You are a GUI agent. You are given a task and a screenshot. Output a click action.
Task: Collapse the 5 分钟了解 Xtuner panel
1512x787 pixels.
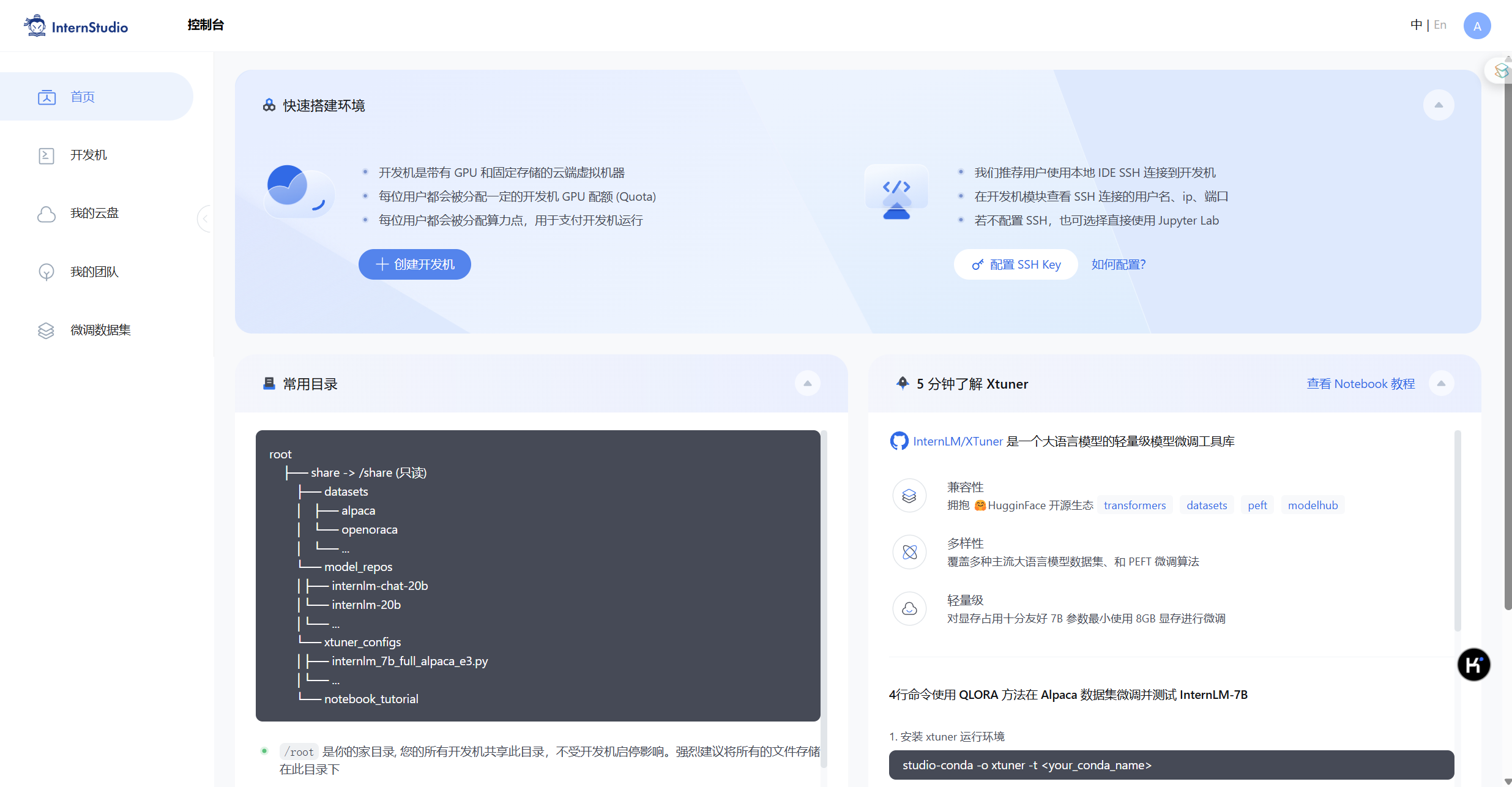click(x=1441, y=384)
